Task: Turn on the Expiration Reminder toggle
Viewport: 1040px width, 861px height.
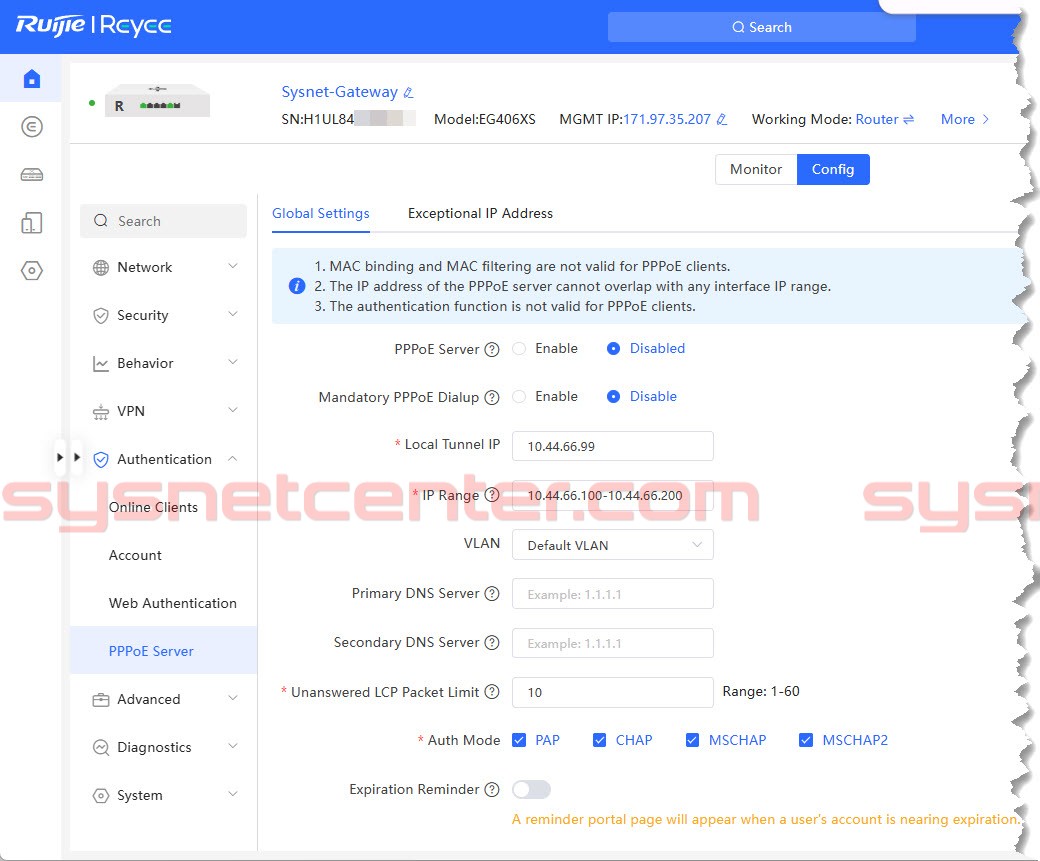Action: [x=531, y=789]
